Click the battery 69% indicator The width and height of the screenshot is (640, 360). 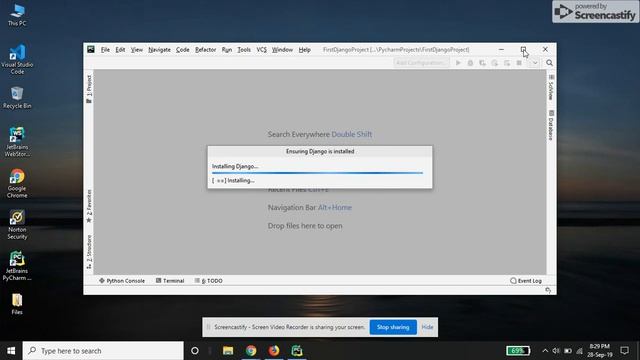[518, 351]
